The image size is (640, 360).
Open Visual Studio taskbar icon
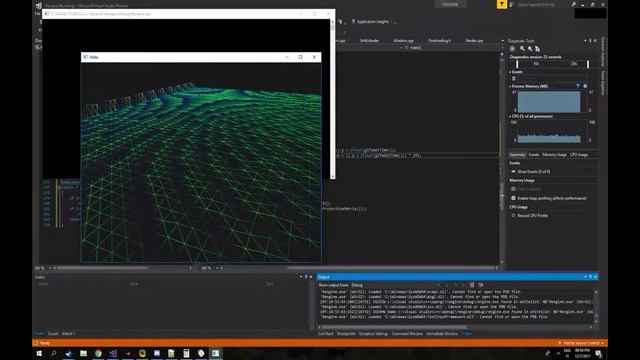click(x=113, y=353)
